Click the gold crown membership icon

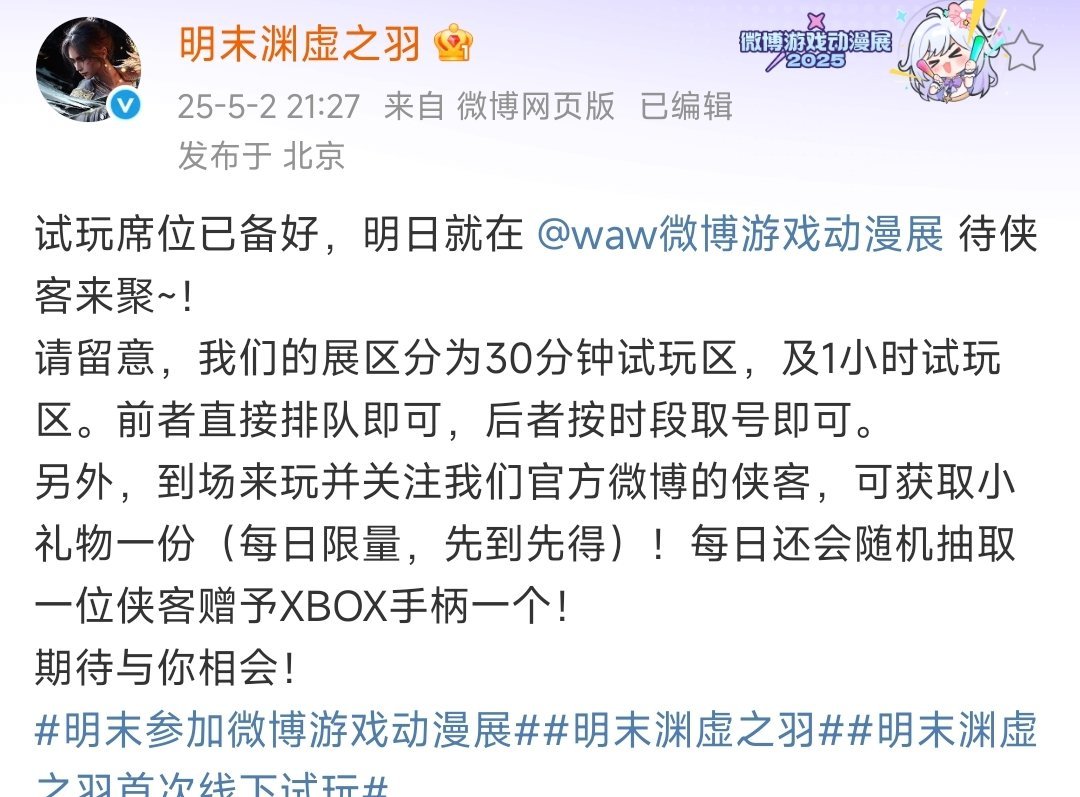click(453, 43)
